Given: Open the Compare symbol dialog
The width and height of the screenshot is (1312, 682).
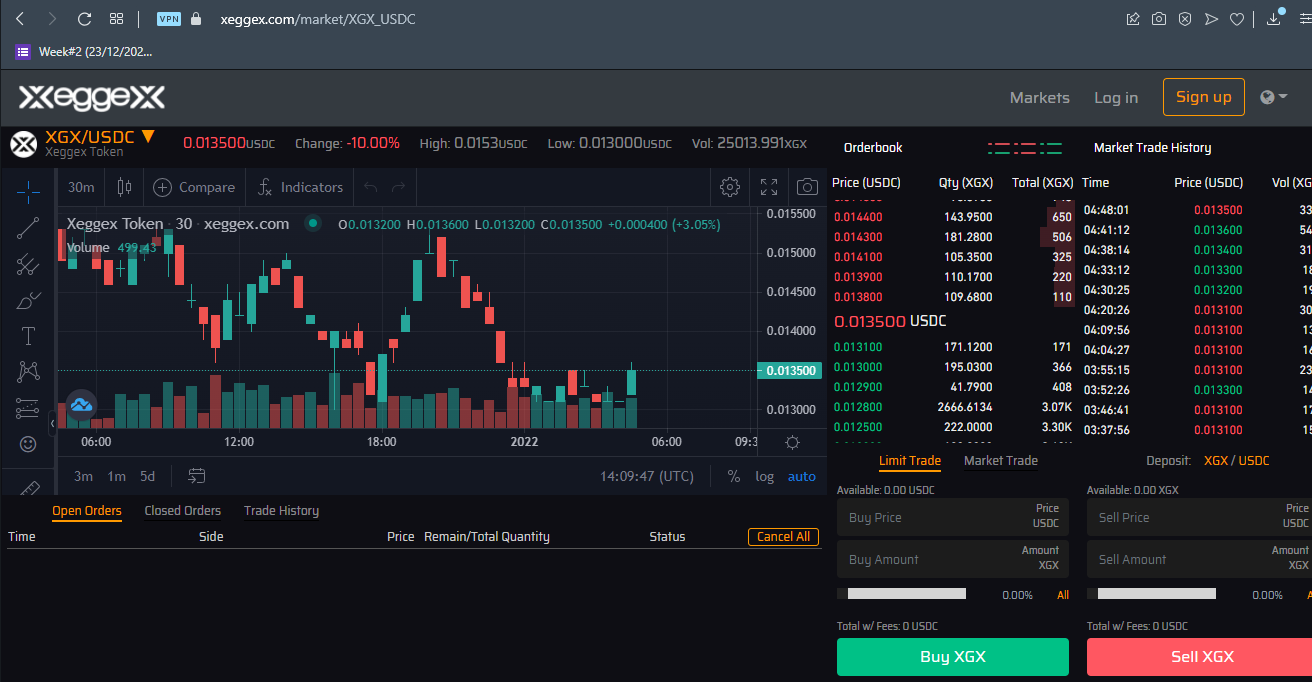Looking at the screenshot, I should tap(194, 187).
